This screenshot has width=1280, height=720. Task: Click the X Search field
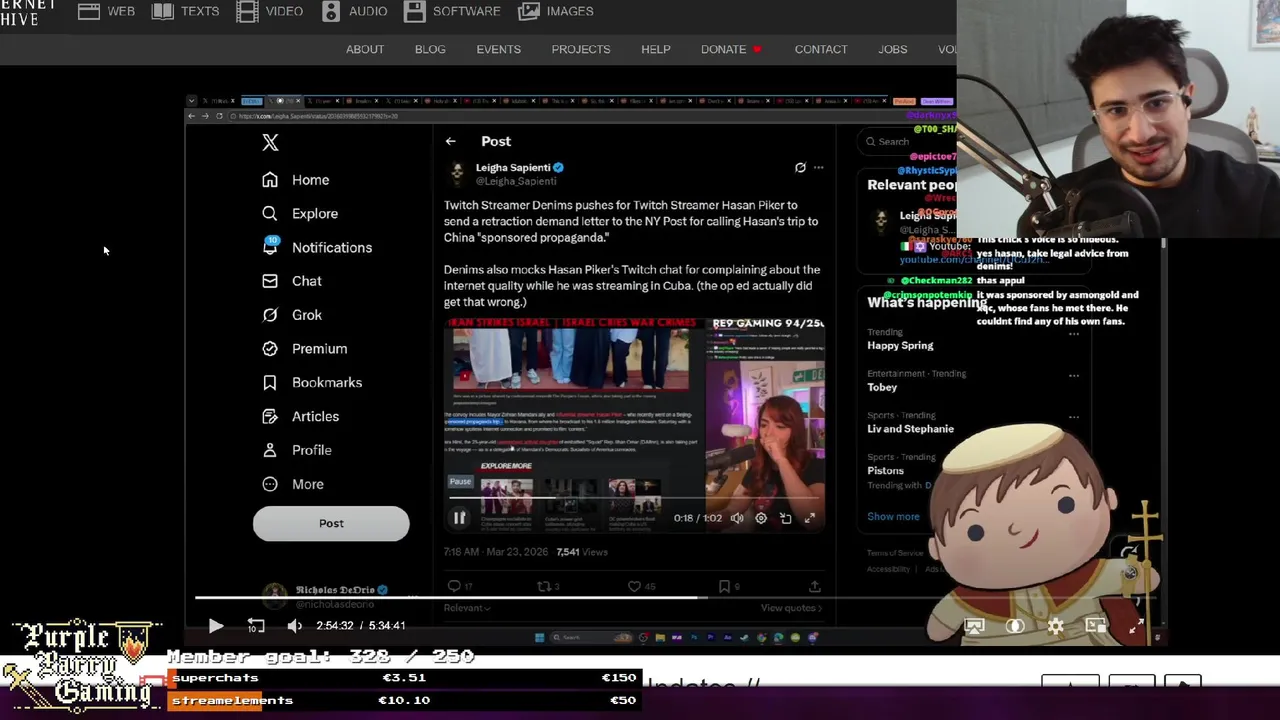point(905,142)
